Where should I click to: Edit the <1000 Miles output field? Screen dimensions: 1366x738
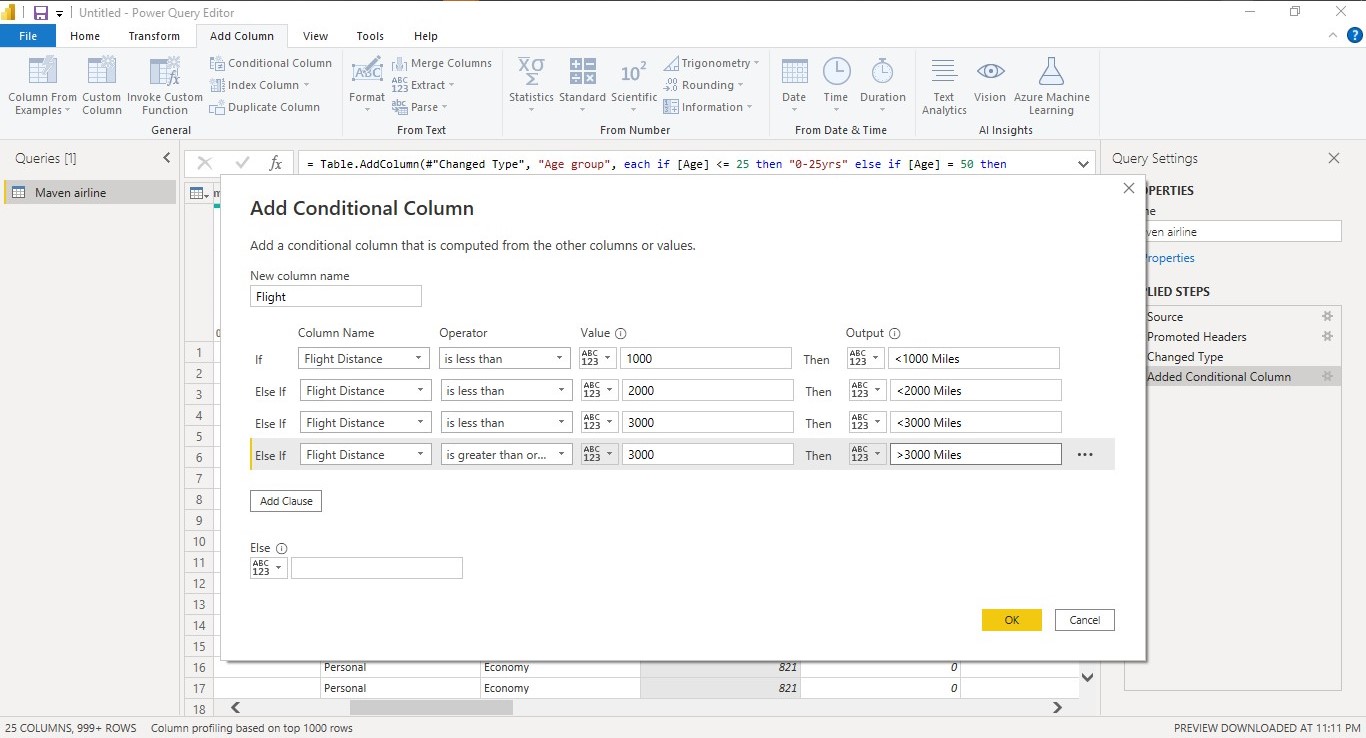974,359
